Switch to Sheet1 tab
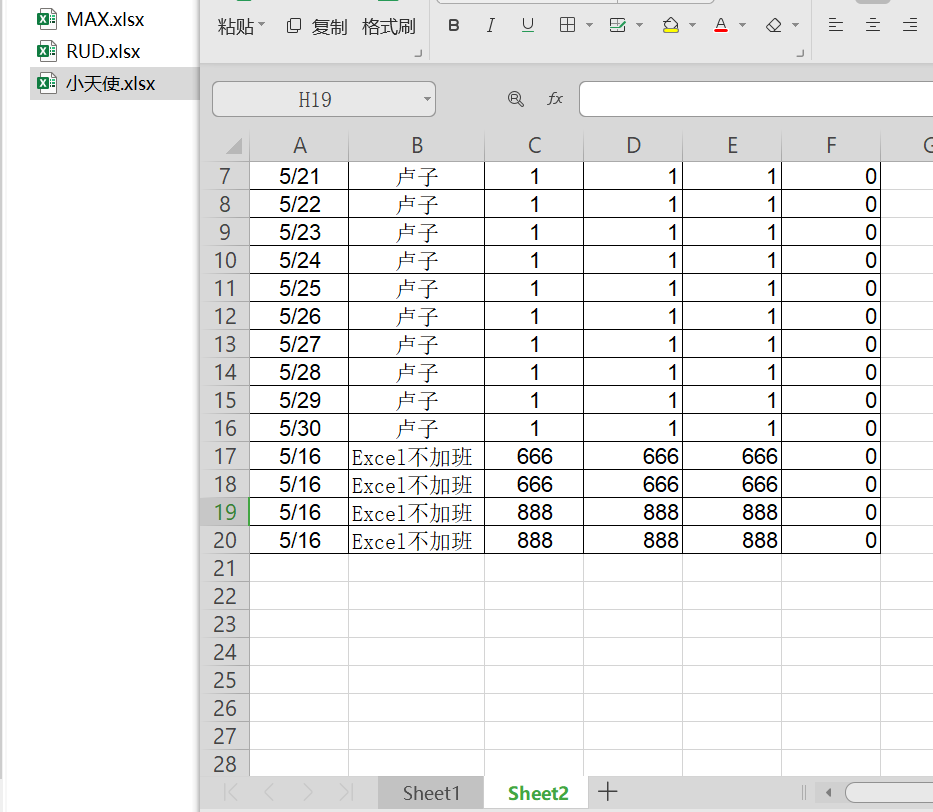 coord(431,792)
